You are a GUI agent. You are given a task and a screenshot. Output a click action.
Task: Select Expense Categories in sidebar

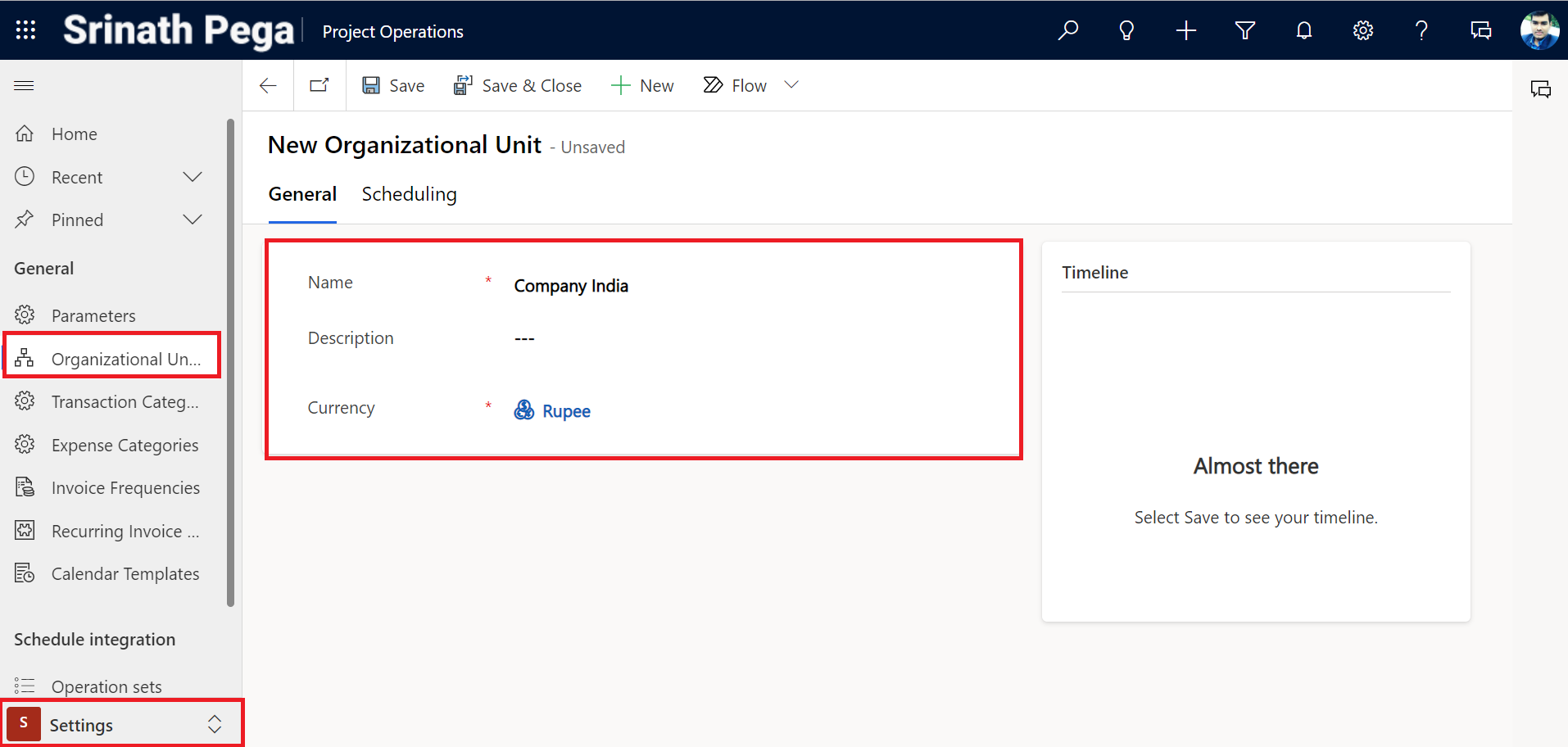click(x=125, y=446)
